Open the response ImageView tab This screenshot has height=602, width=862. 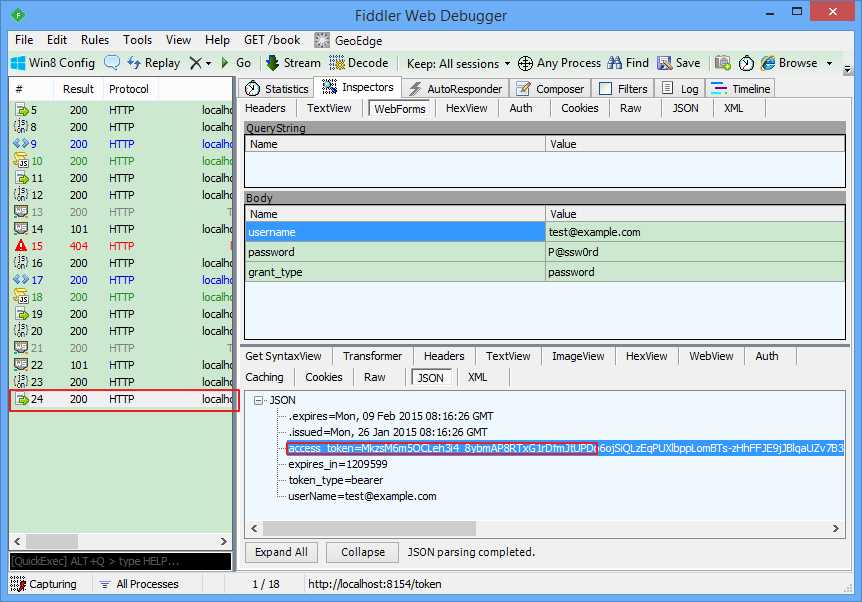click(578, 356)
